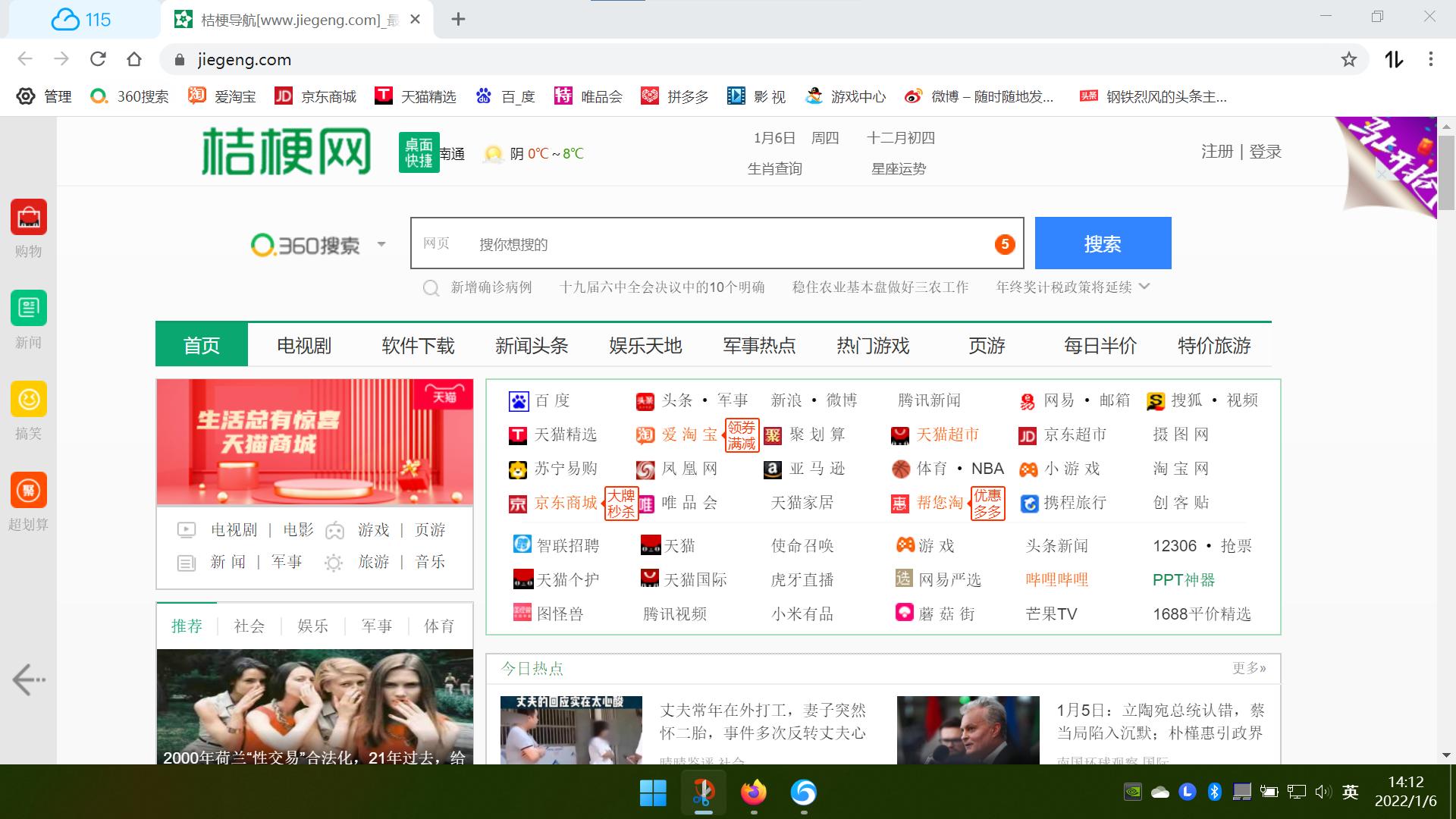Click the 搞笑 sidebar icon
1456x819 pixels.
coord(29,399)
